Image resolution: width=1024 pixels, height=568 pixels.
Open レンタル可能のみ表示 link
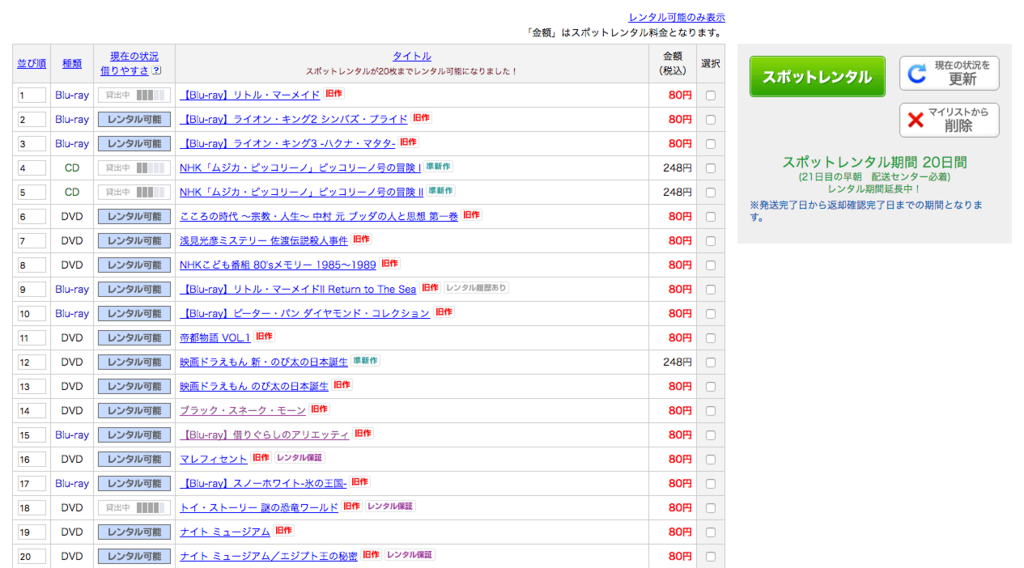pos(677,18)
